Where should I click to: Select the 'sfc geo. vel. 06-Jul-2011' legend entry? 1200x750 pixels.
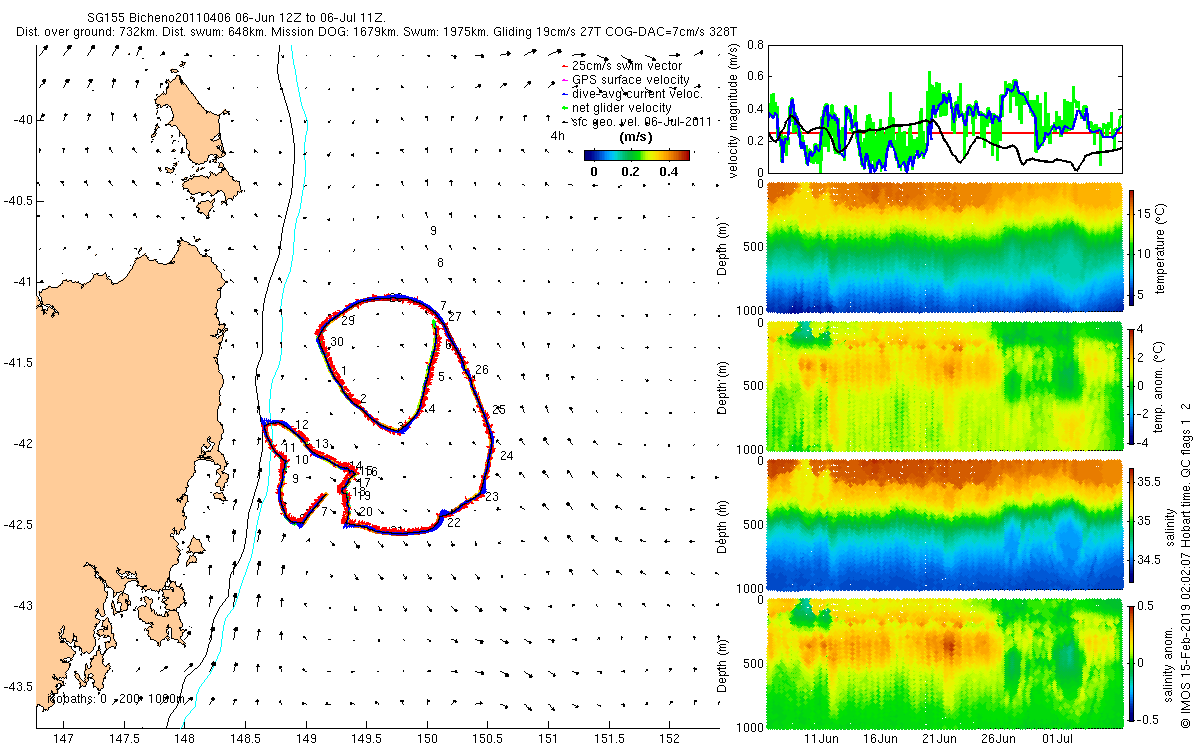pyautogui.click(x=637, y=121)
